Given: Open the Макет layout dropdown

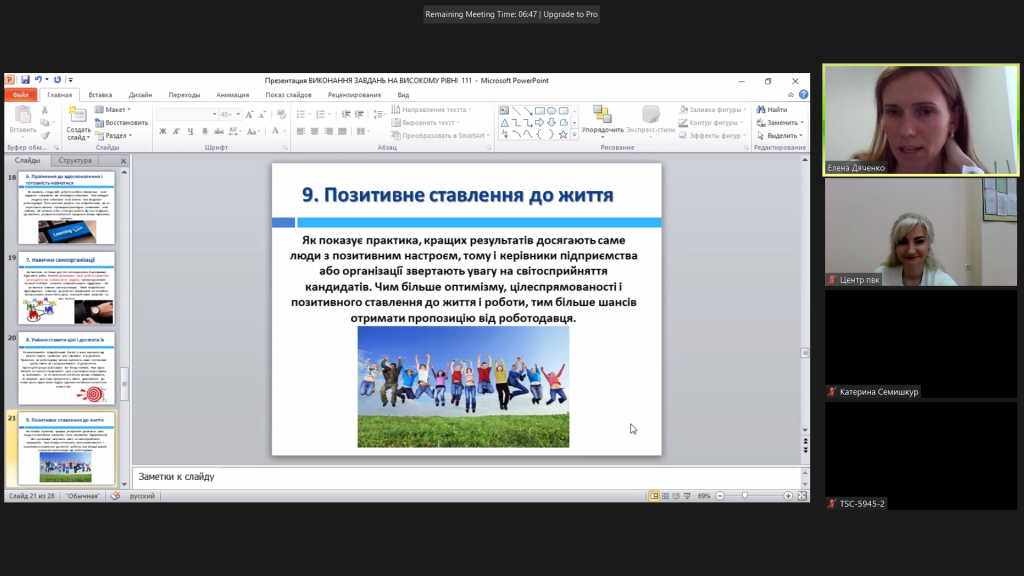Looking at the screenshot, I should [x=115, y=109].
